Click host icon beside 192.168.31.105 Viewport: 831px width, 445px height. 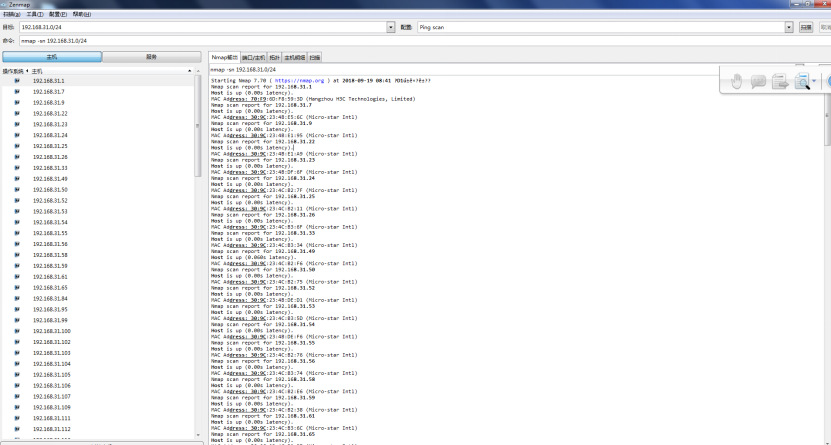coord(17,375)
